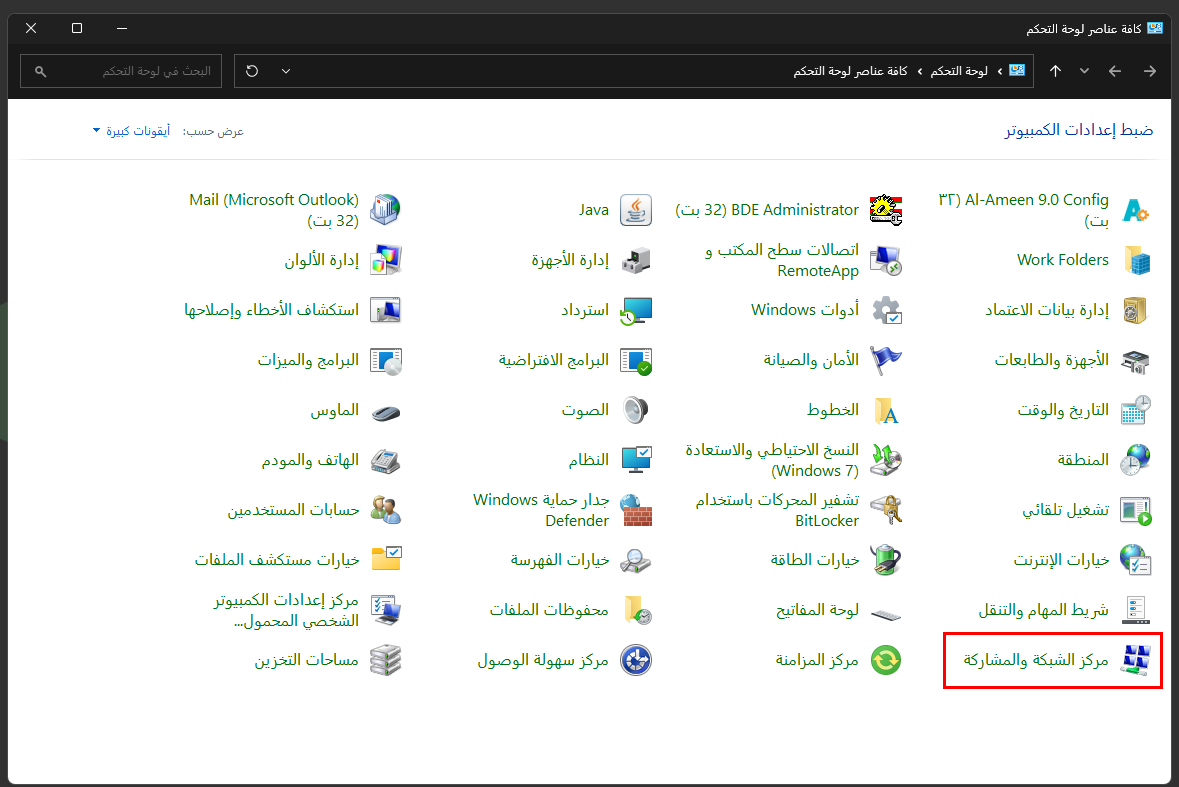The width and height of the screenshot is (1179, 787).
Task: Open the 'خيارات الطاقة' power options link
Action: pyautogui.click(x=815, y=560)
